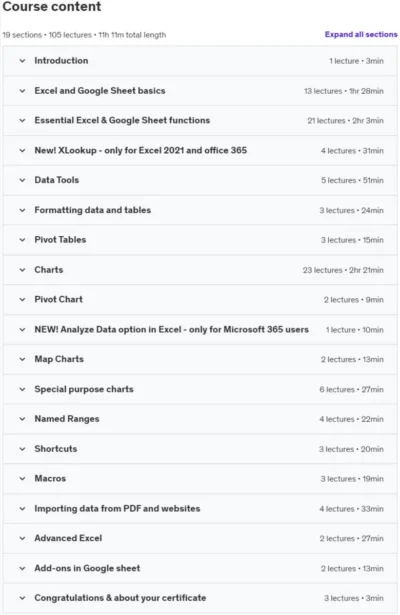
Task: Click the Pivot Chart section title
Action: 58,299
